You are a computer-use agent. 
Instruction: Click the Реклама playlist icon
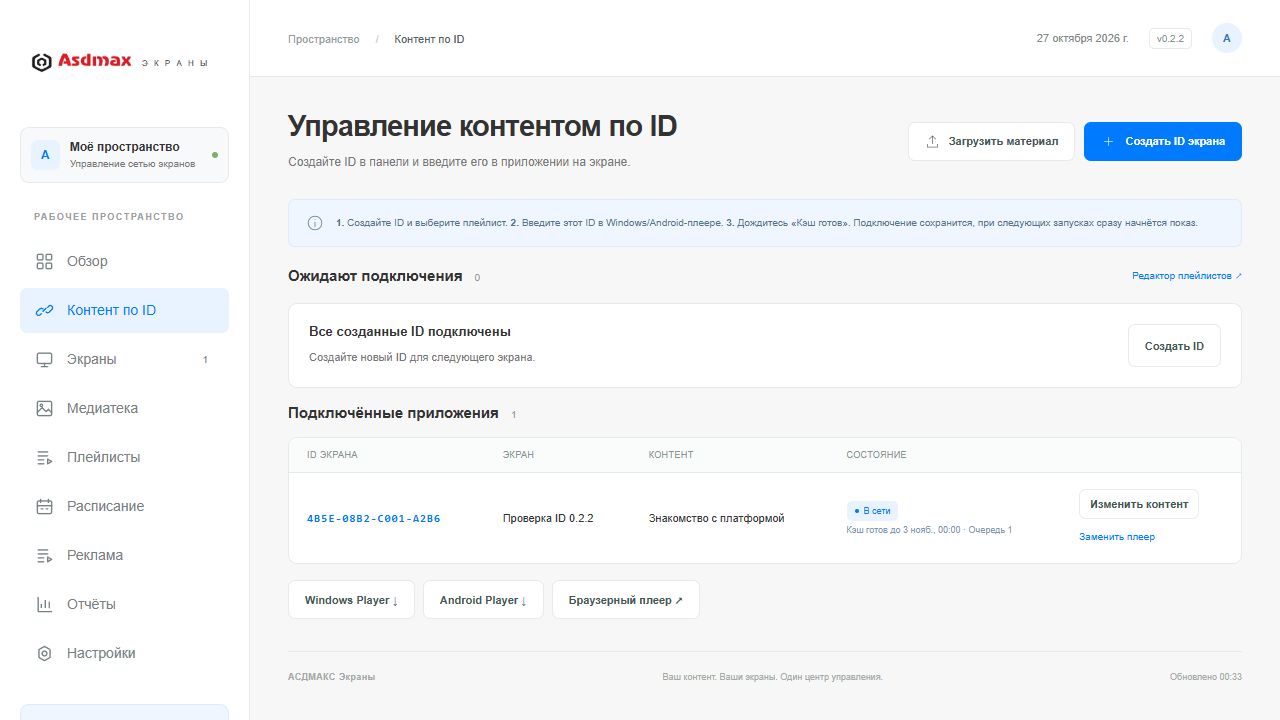44,555
